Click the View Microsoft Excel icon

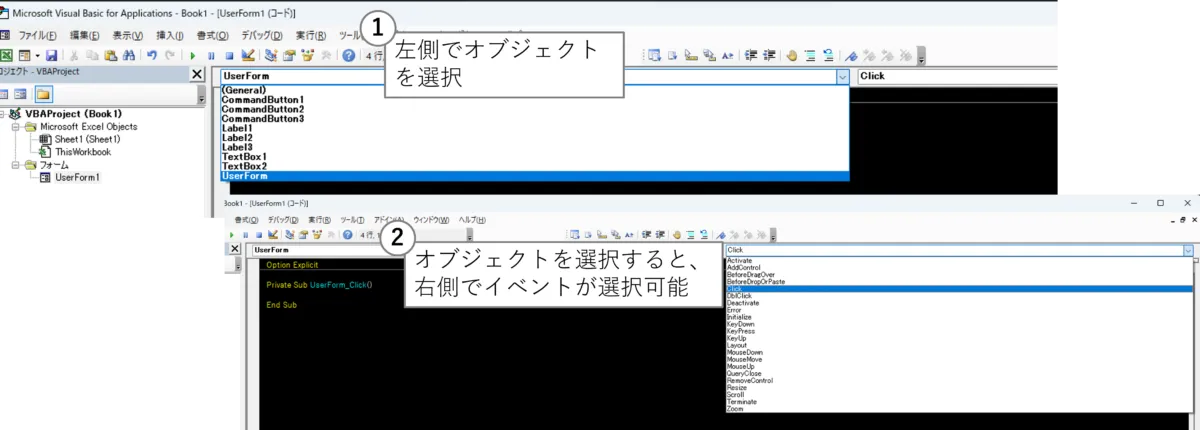[7, 56]
